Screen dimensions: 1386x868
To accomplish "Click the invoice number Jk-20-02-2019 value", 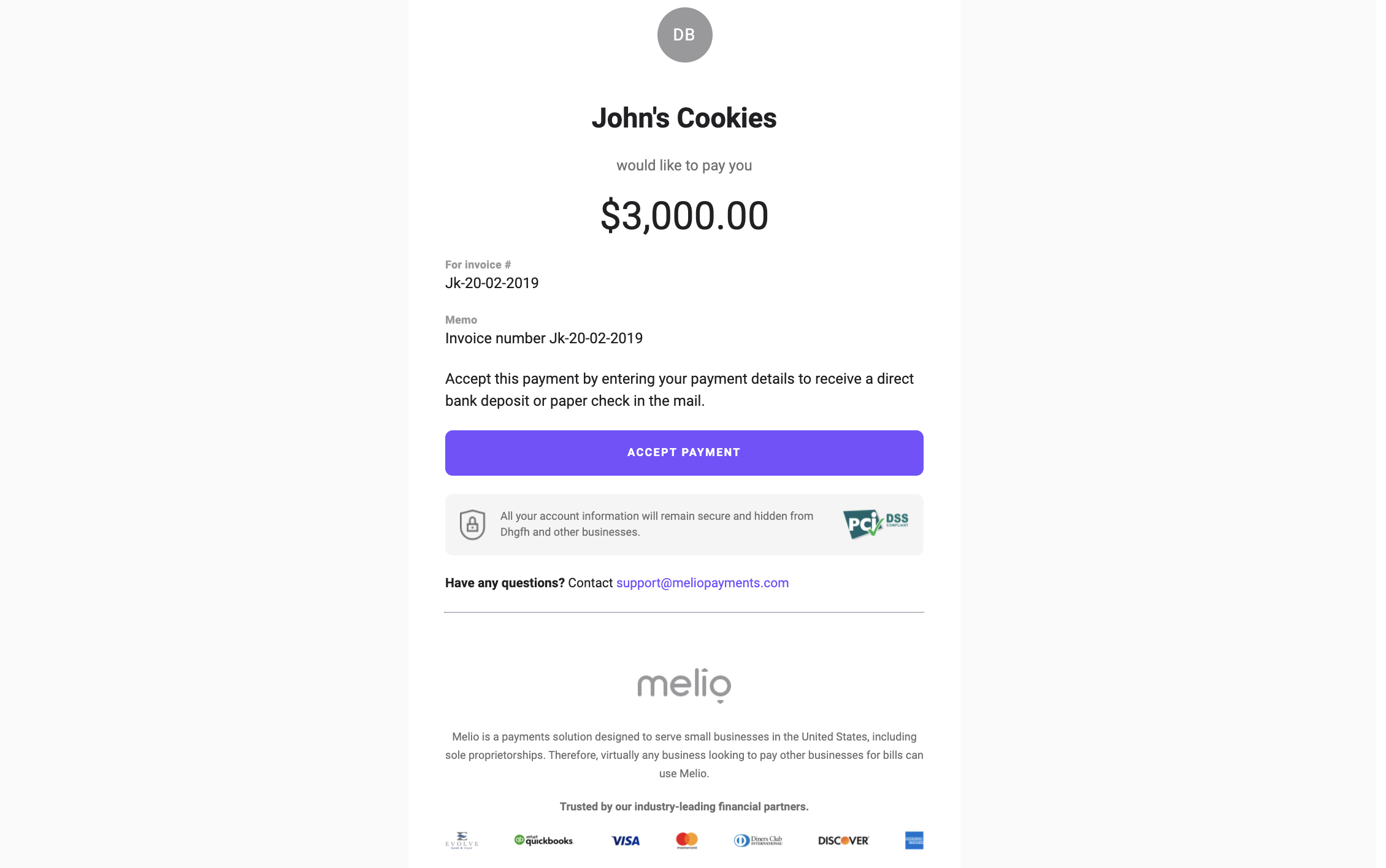I will click(x=492, y=283).
